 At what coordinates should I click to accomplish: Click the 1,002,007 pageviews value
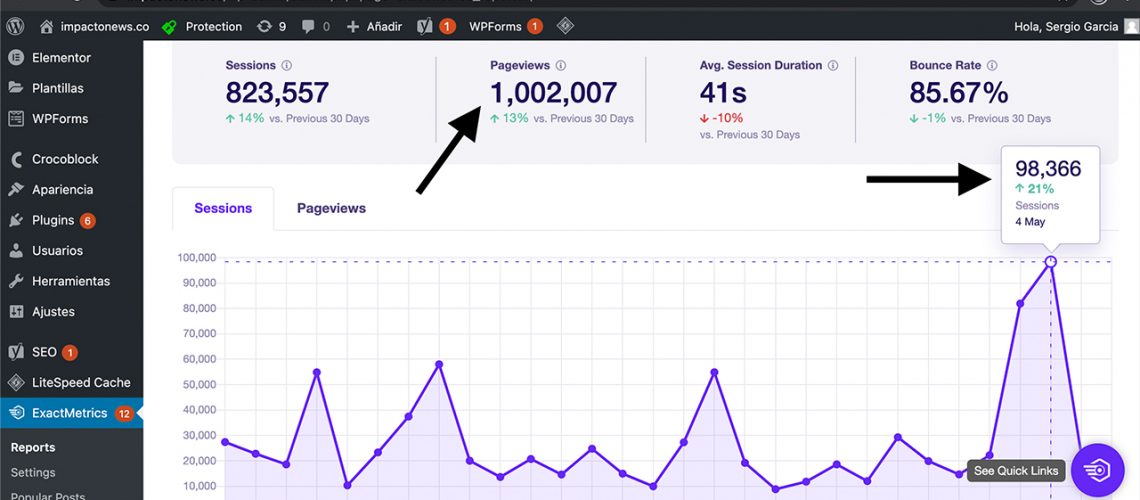[553, 93]
